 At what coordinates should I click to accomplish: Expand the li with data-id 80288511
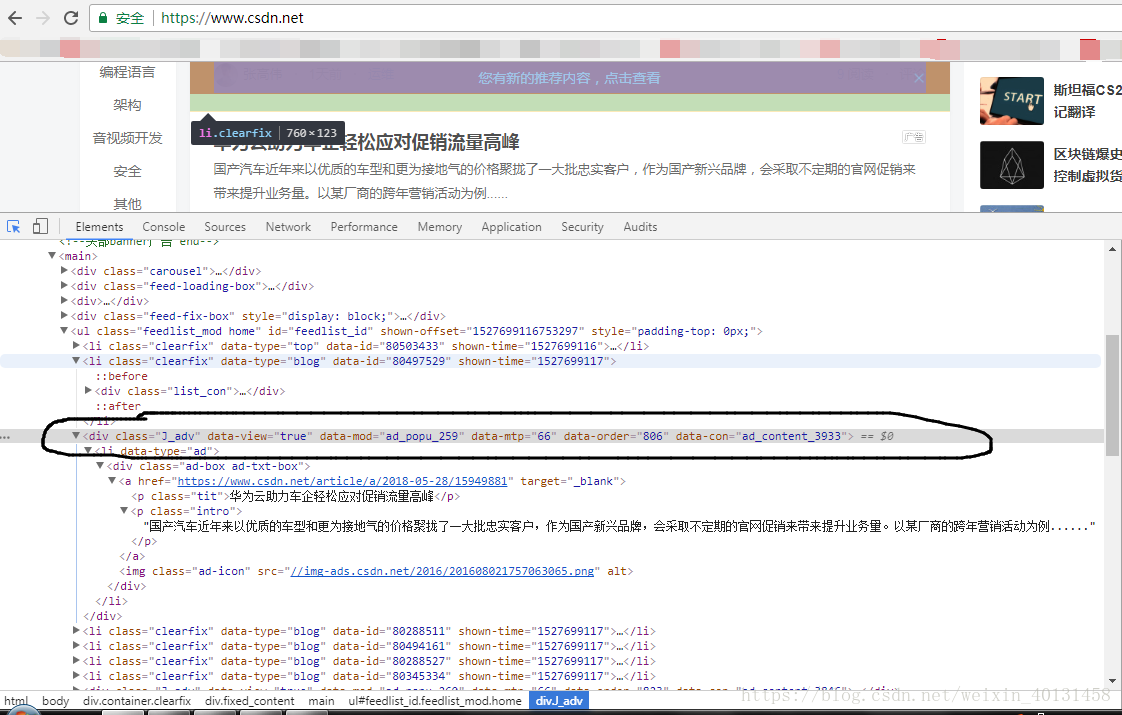[77, 631]
